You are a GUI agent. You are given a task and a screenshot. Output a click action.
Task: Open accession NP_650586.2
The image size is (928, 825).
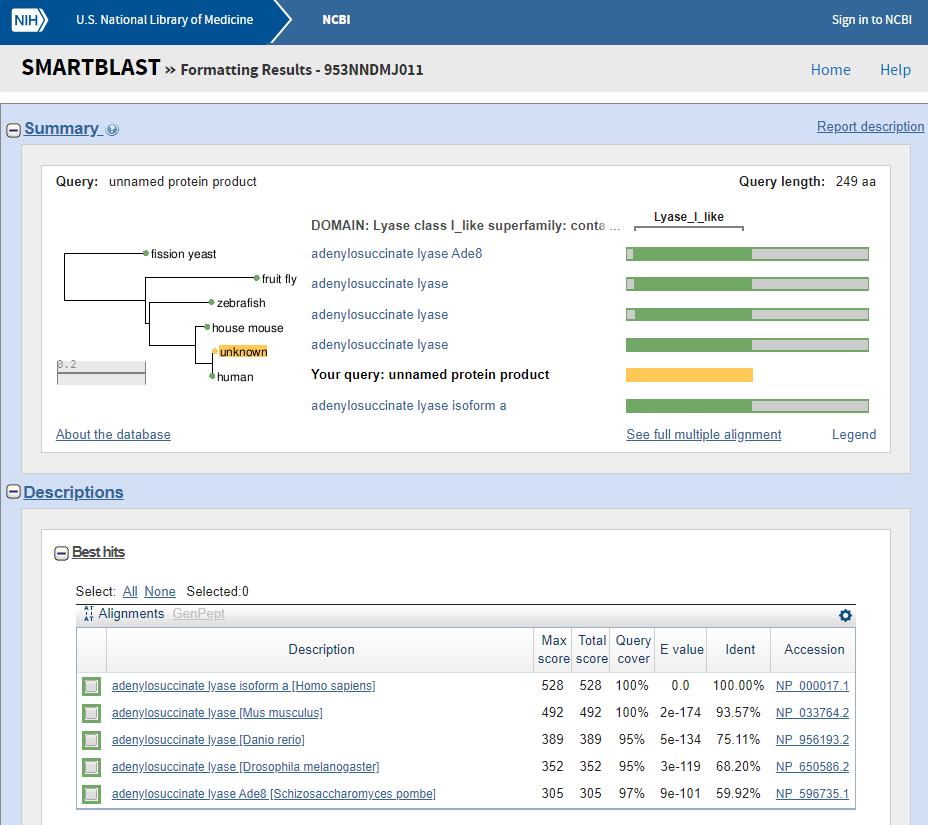(812, 767)
